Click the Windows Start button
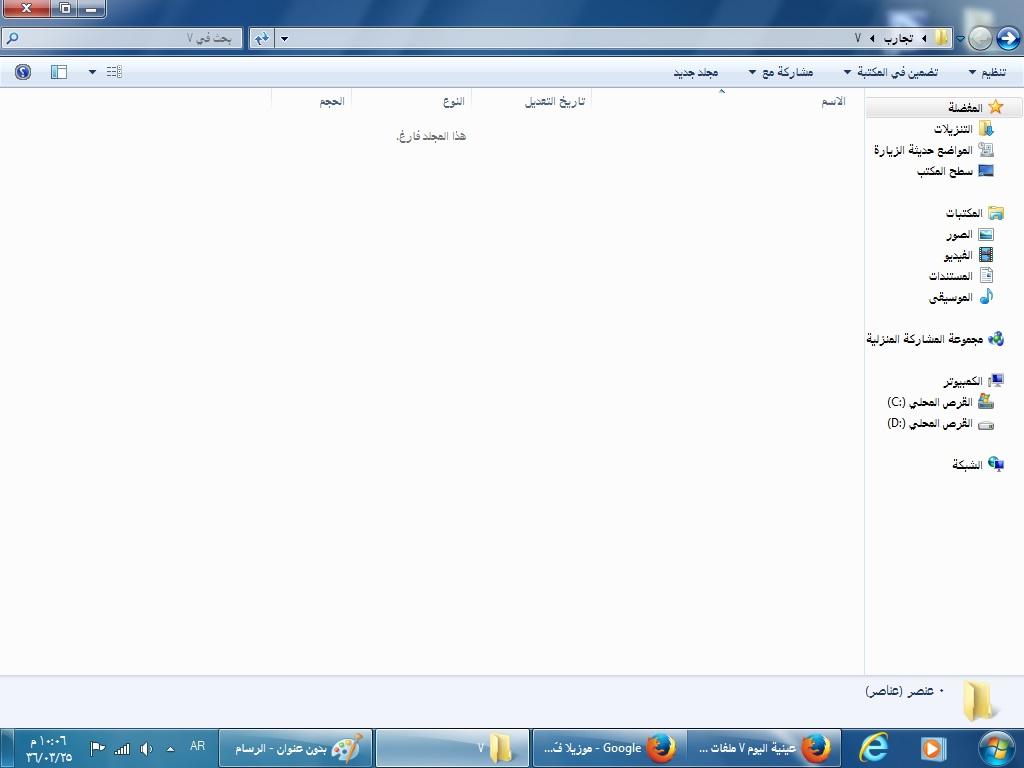1024x768 pixels. 997,748
